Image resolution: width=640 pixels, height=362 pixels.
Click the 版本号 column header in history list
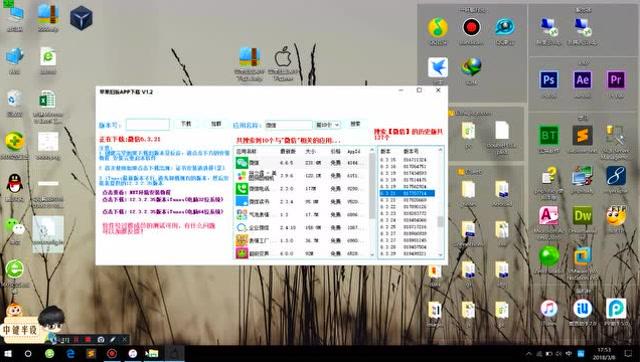pos(411,151)
